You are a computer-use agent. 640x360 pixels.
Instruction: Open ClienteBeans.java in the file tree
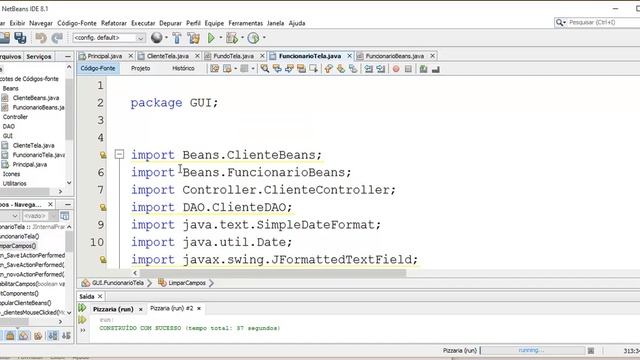coord(36,98)
